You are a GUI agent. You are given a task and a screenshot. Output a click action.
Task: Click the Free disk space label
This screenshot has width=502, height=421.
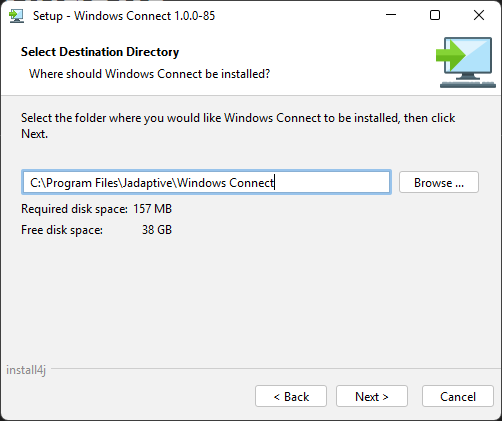point(62,230)
